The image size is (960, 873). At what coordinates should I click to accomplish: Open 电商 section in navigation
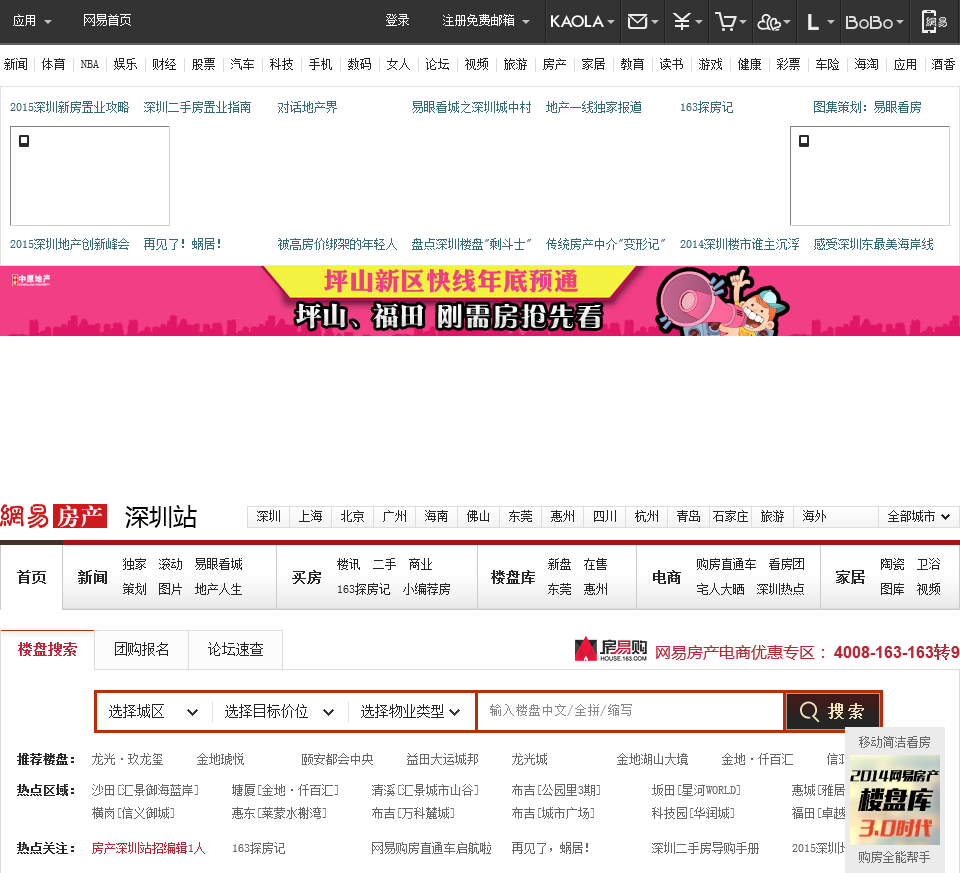(667, 577)
